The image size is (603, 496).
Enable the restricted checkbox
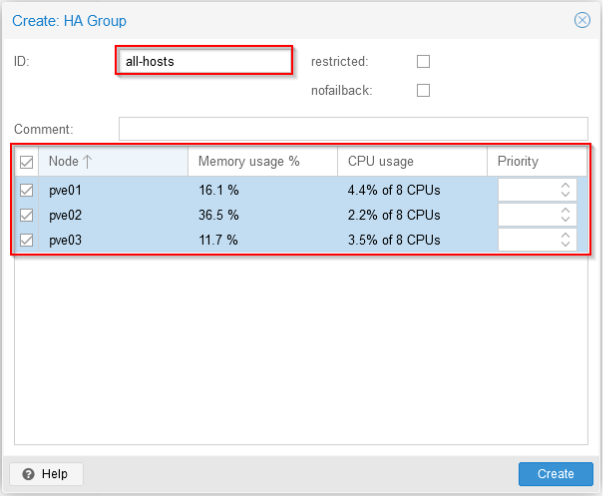pos(423,61)
